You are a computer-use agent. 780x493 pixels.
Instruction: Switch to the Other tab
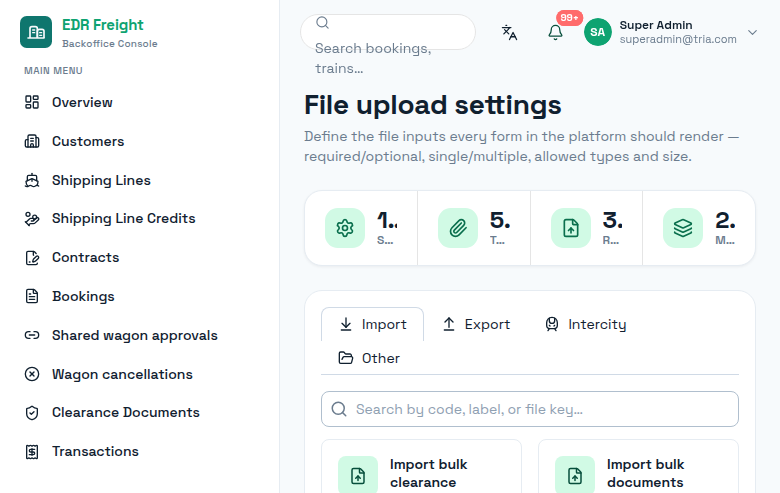369,358
